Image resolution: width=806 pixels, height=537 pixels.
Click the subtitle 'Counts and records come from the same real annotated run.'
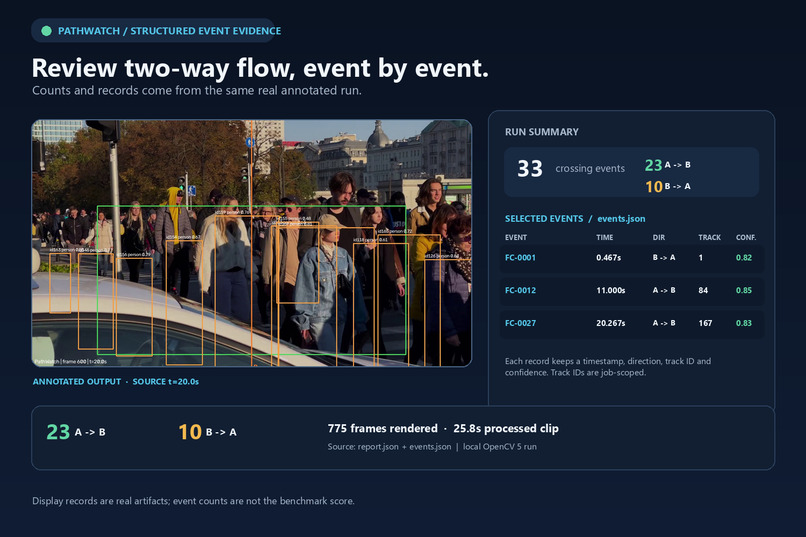tap(197, 91)
